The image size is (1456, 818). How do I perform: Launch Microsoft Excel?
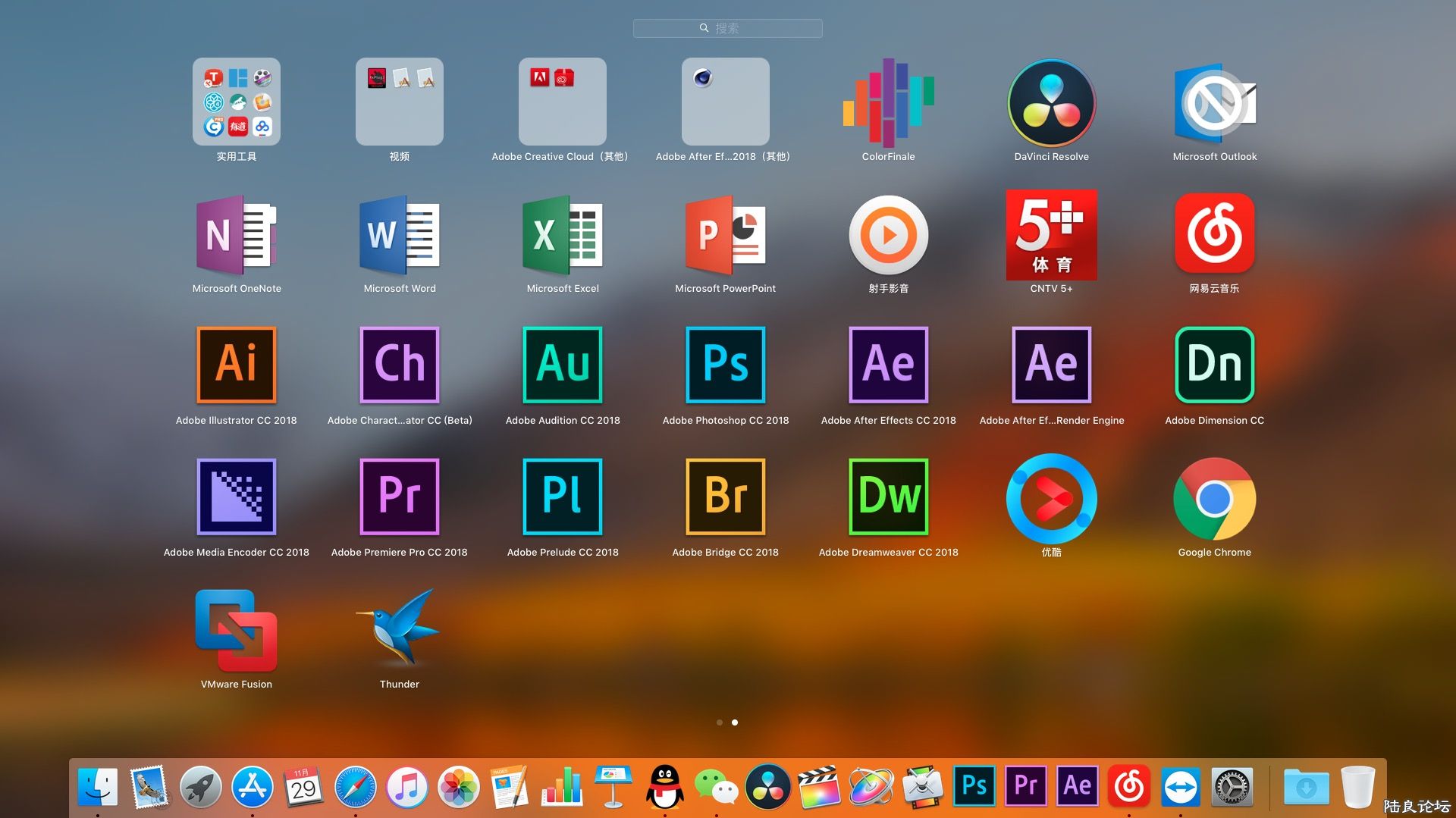pos(562,234)
